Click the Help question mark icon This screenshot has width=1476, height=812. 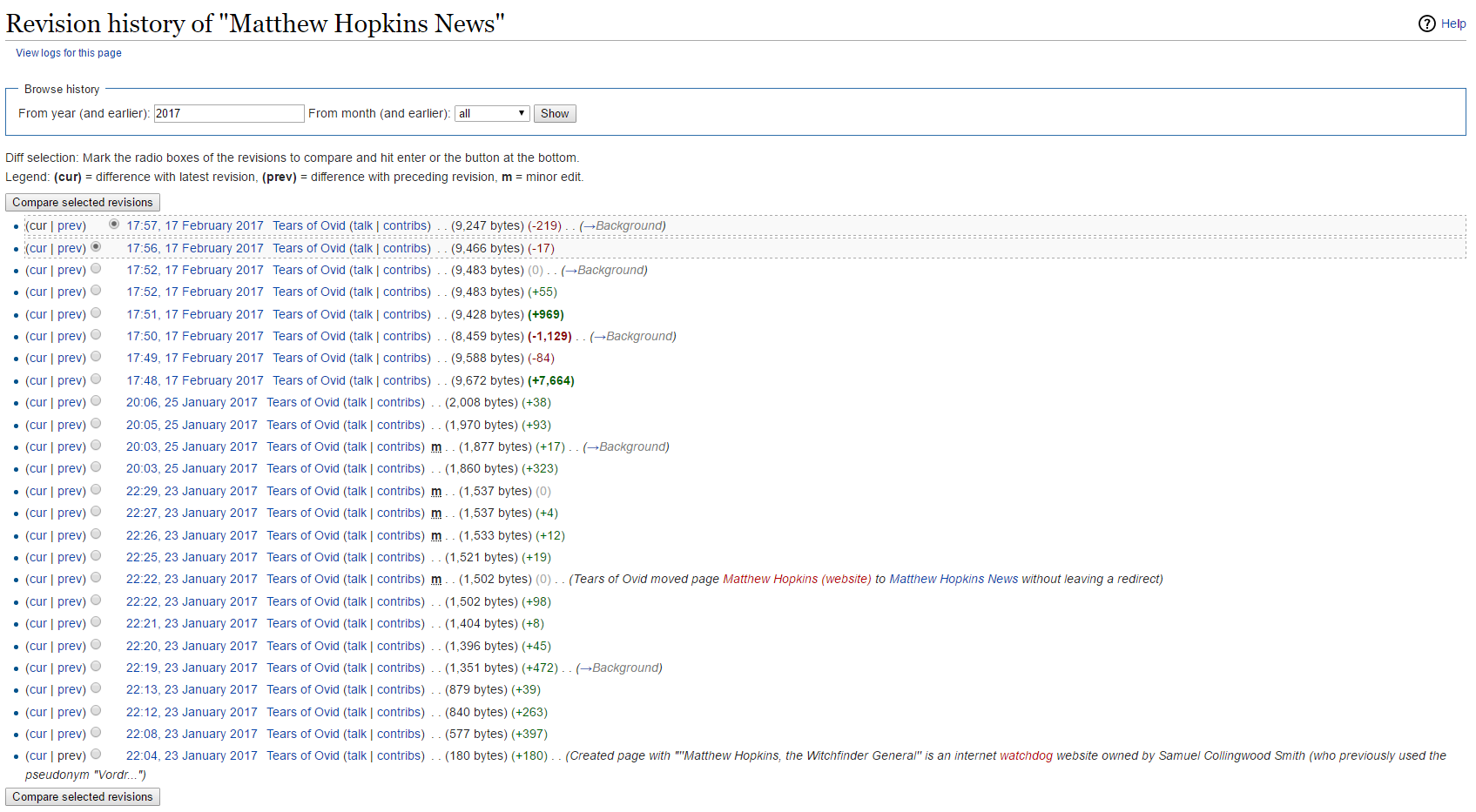[x=1426, y=23]
